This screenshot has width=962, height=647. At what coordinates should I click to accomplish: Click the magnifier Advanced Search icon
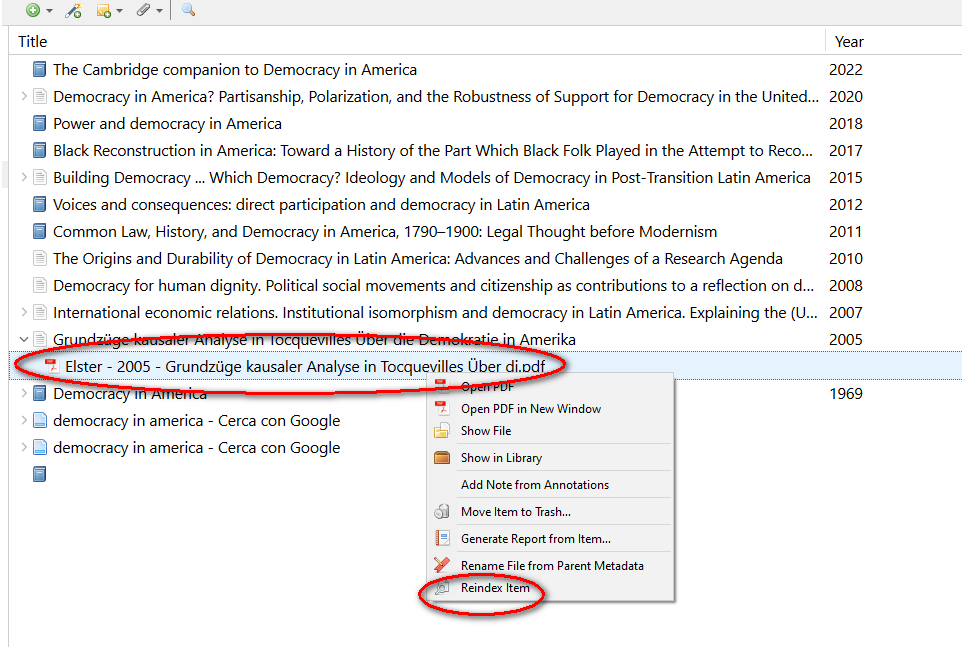click(188, 10)
